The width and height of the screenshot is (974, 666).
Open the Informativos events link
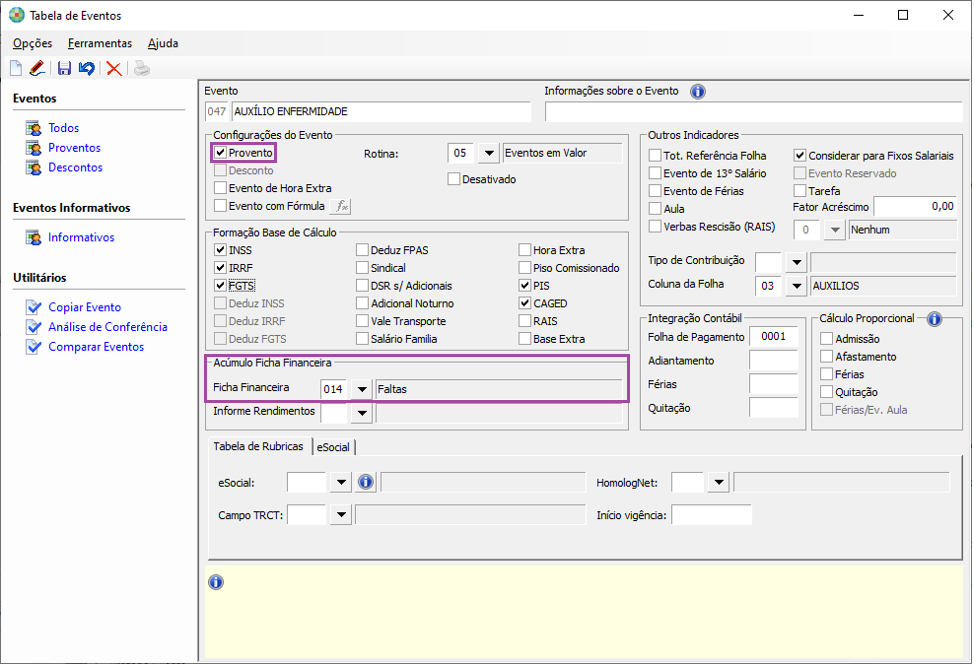click(x=81, y=237)
